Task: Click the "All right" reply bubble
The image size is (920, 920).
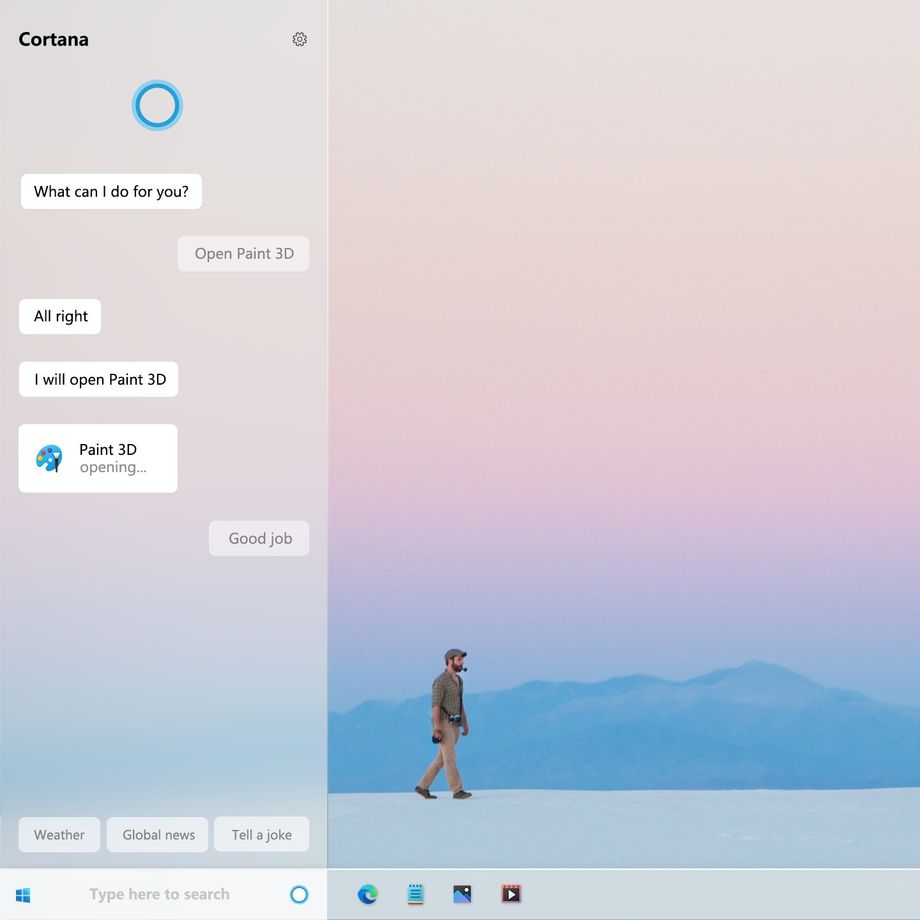Action: tap(60, 316)
